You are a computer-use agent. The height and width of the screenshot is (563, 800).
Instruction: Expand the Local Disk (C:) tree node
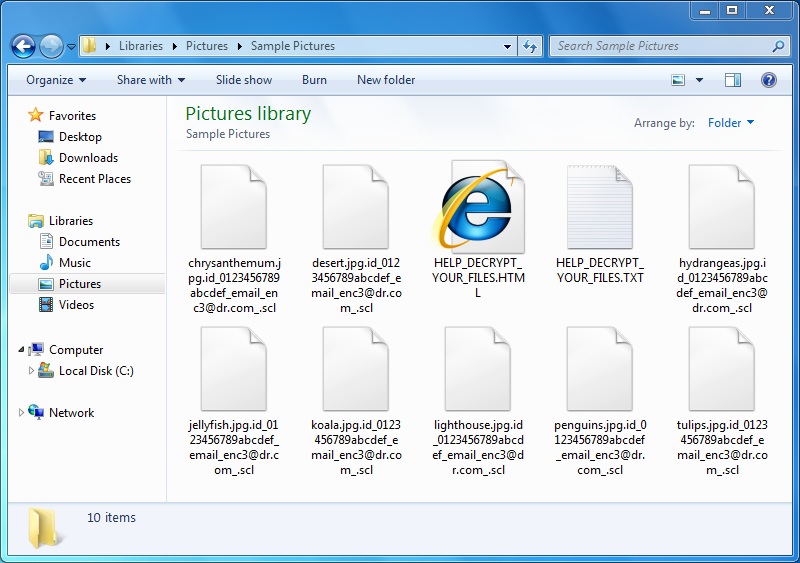coord(32,371)
